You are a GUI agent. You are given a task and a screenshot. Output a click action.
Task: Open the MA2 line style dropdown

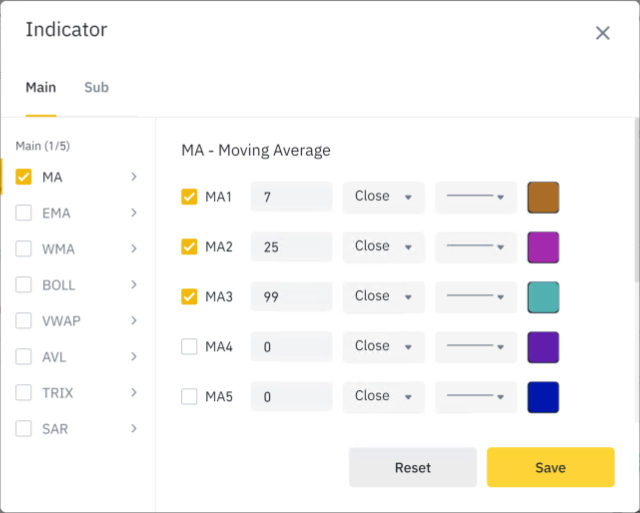[x=476, y=247]
